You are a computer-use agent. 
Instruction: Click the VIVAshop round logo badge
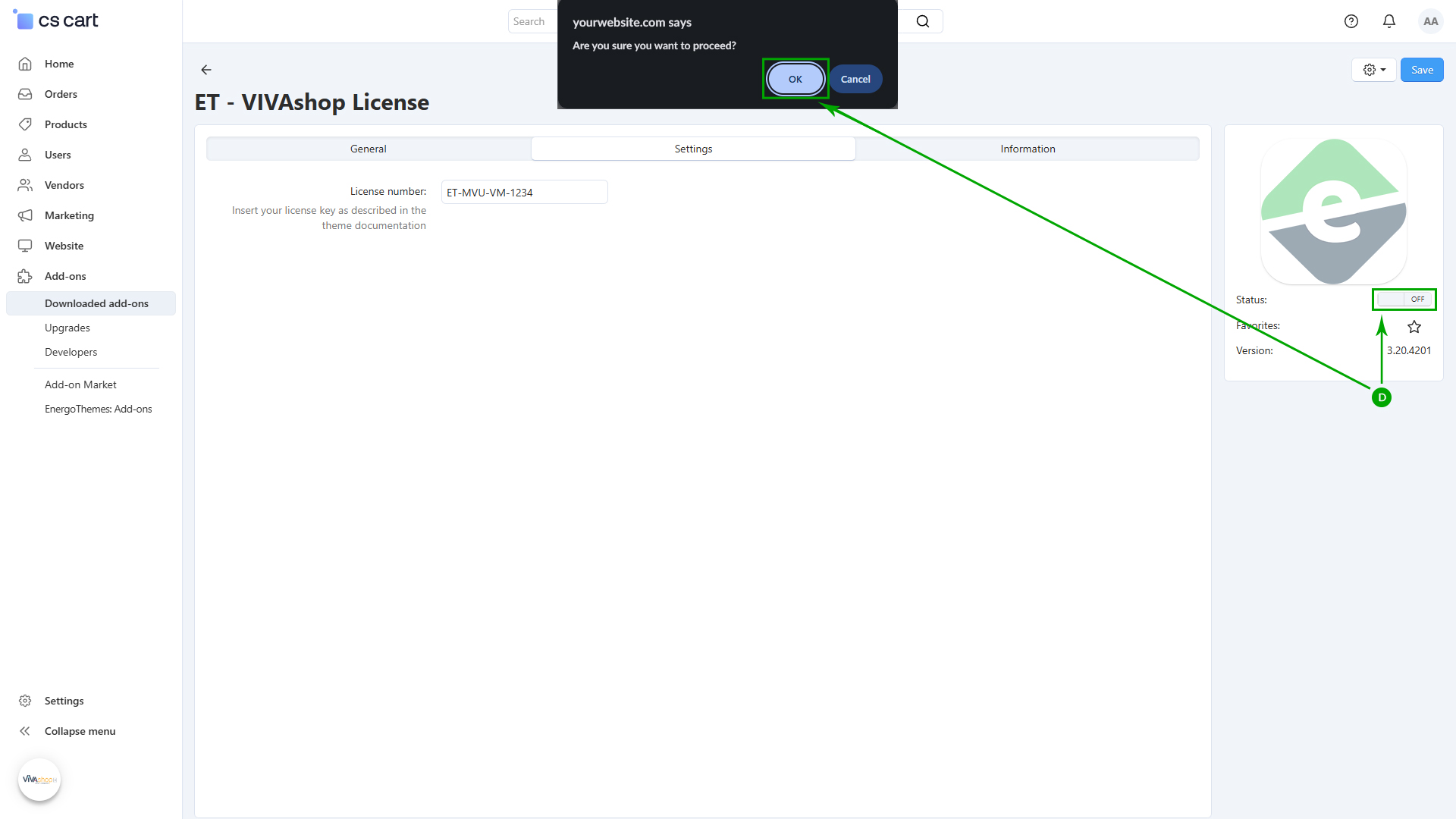coord(39,780)
